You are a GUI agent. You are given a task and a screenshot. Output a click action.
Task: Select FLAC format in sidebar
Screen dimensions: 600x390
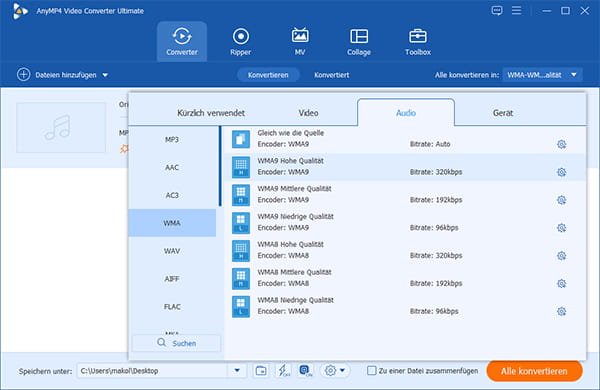pos(172,307)
